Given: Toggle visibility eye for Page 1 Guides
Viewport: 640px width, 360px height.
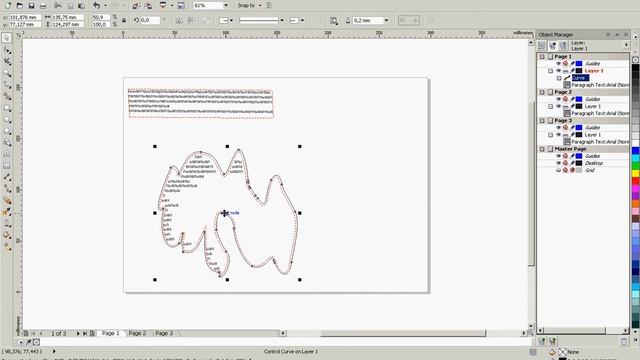Looking at the screenshot, I should pyautogui.click(x=558, y=64).
